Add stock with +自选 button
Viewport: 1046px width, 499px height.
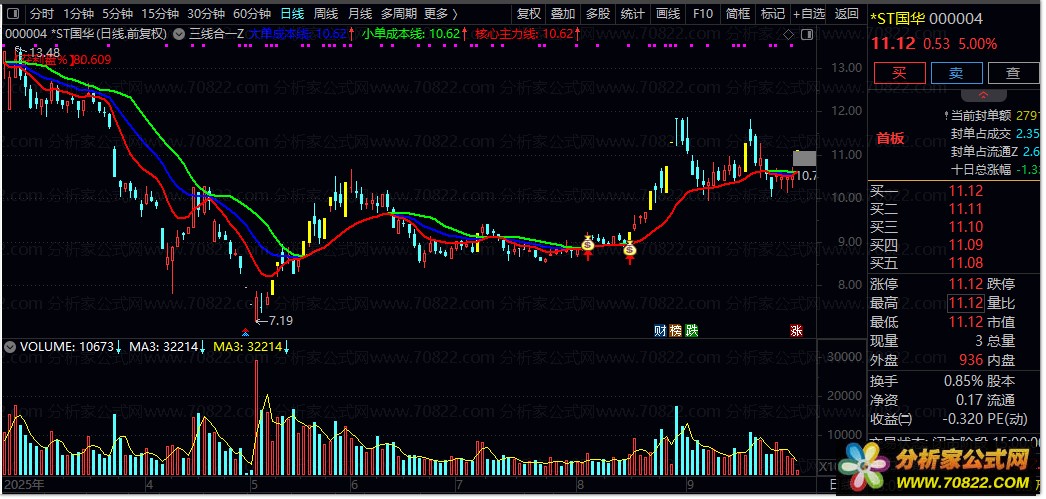809,13
